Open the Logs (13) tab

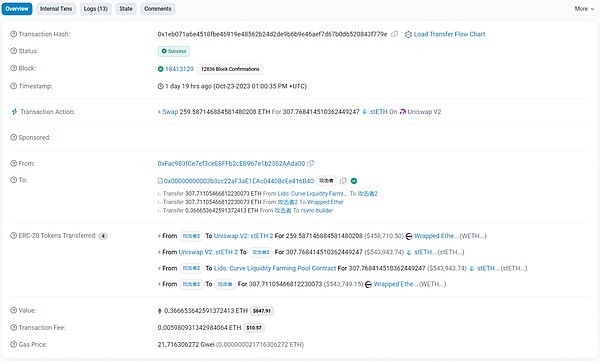pyautogui.click(x=96, y=9)
